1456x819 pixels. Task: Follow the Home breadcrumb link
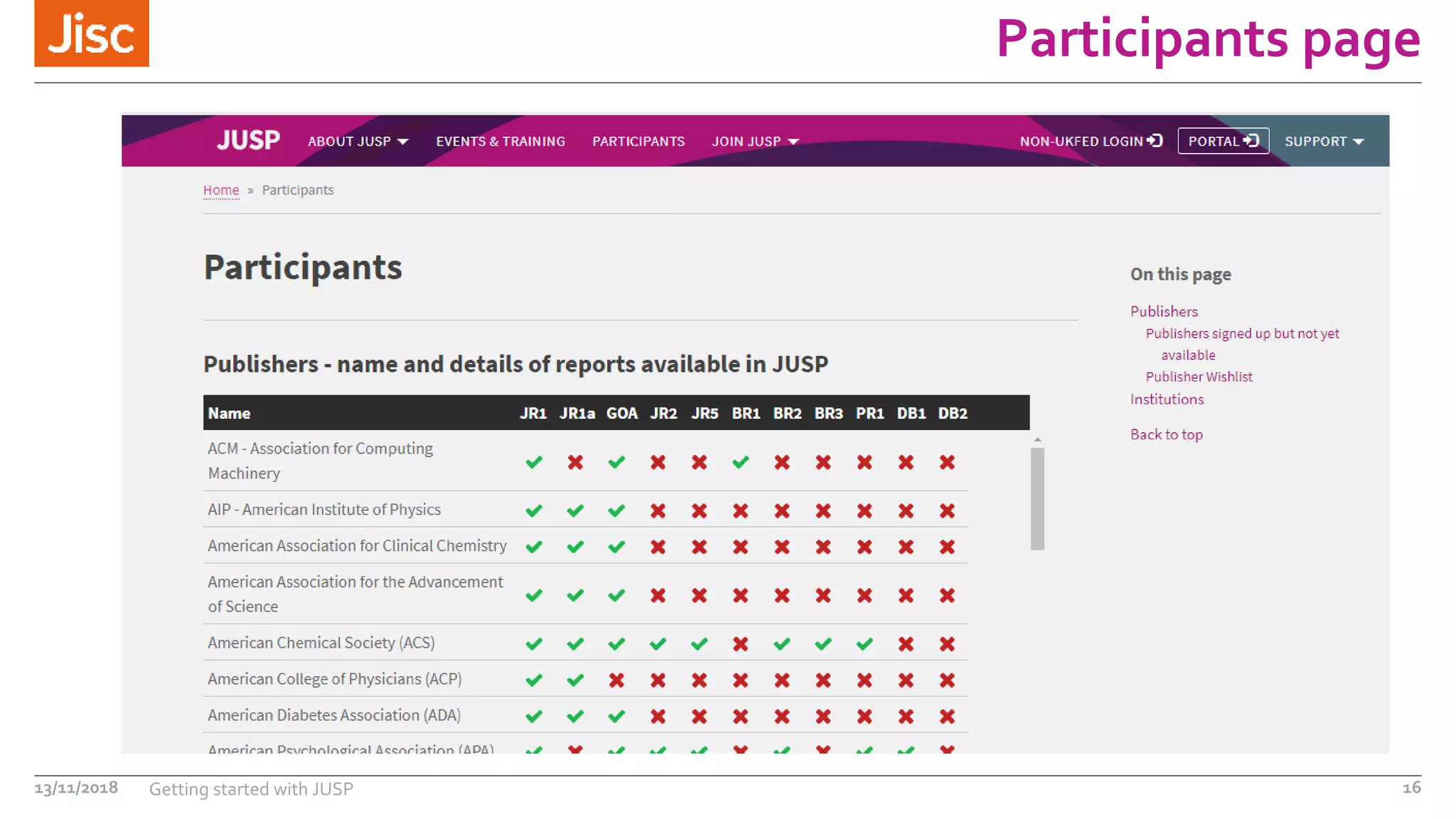pyautogui.click(x=221, y=190)
